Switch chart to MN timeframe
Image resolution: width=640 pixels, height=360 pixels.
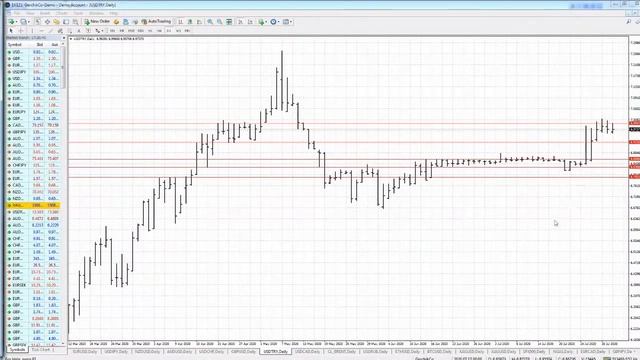[x=187, y=31]
